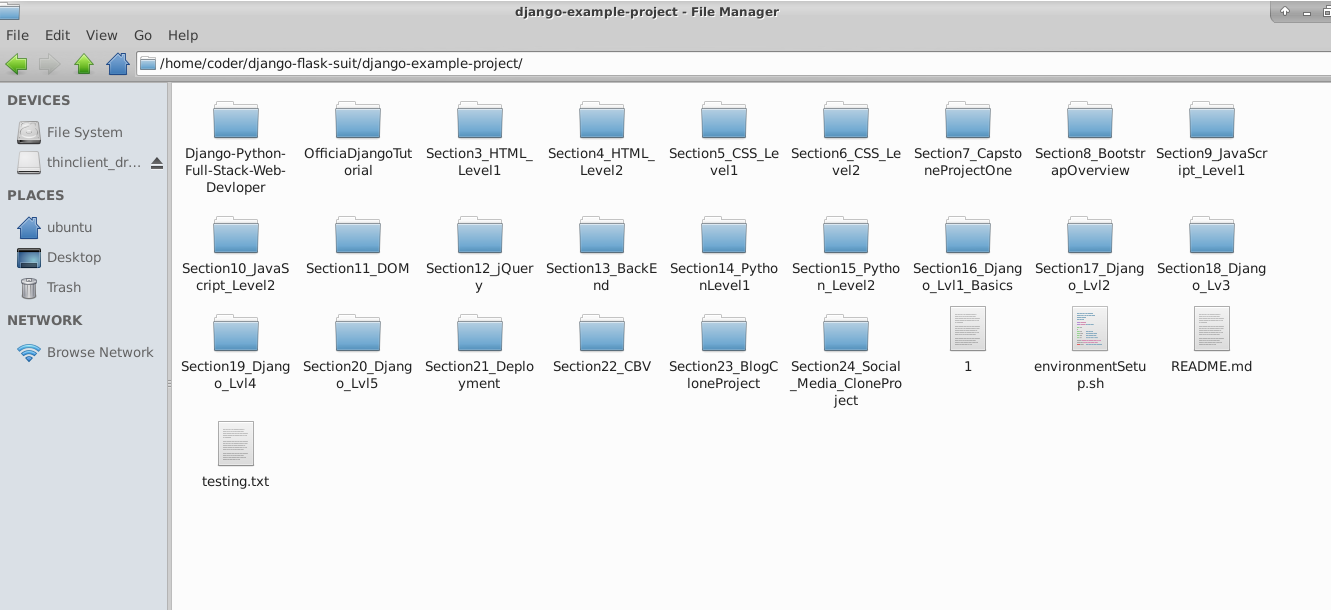This screenshot has height=610, width=1331.
Task: Select the Section6_CSS_Level2 folder
Action: pos(846,139)
